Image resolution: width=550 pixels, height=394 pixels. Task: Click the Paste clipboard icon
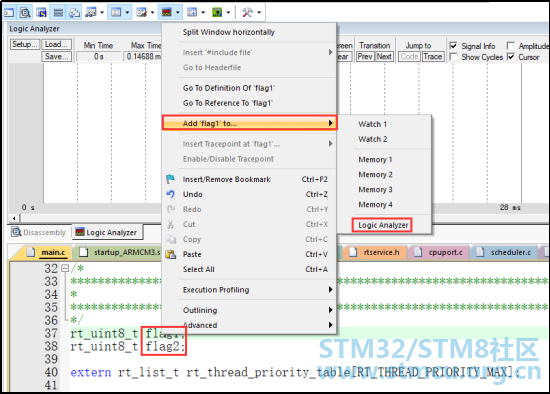click(170, 254)
